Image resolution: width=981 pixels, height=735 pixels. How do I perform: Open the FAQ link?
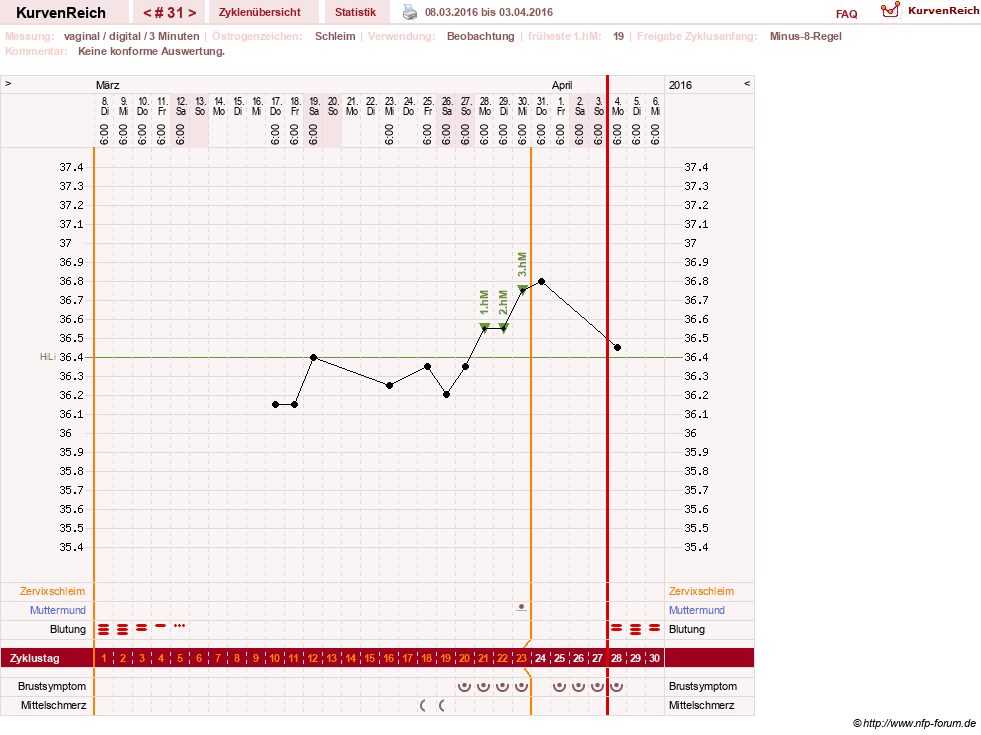coord(846,14)
